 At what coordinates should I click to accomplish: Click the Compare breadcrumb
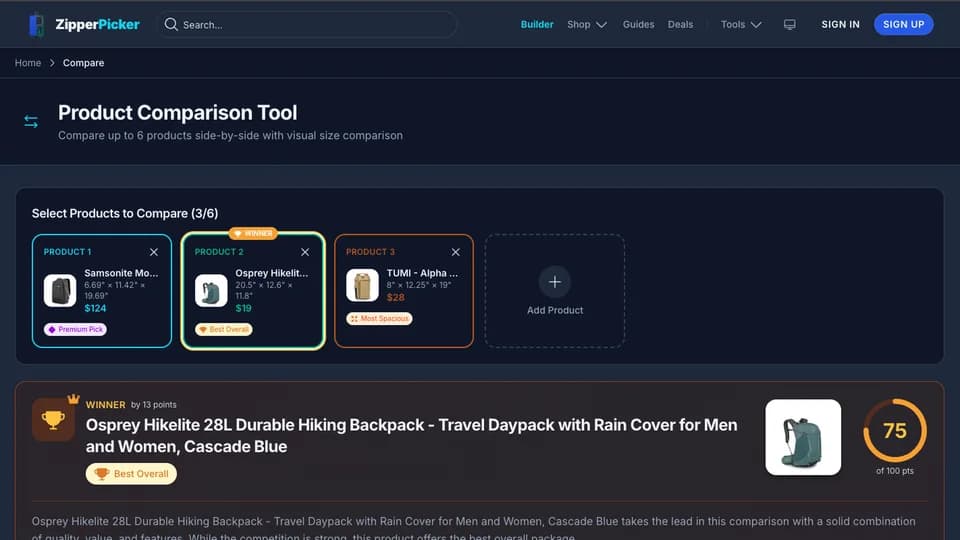83,63
